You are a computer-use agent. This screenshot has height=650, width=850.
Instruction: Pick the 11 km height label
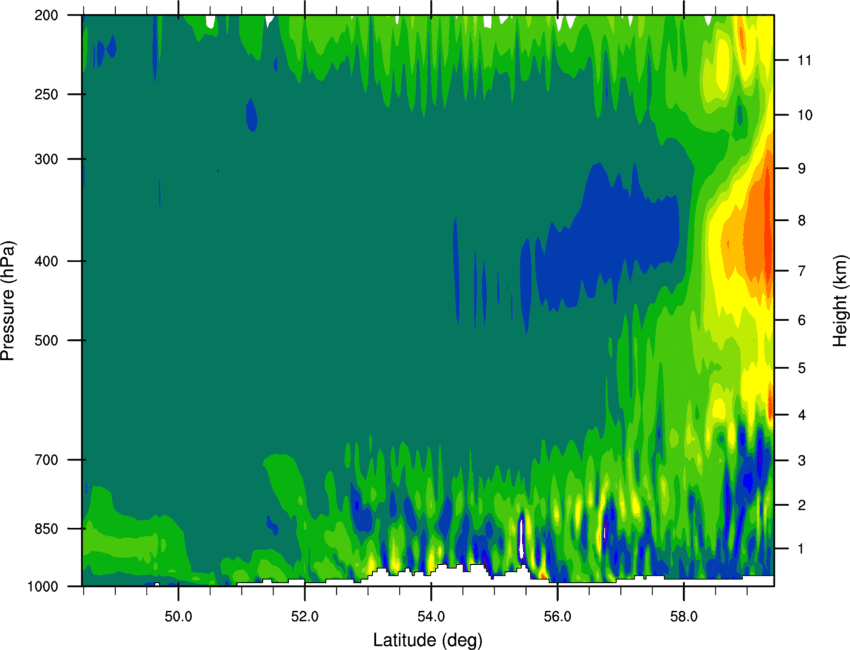804,60
